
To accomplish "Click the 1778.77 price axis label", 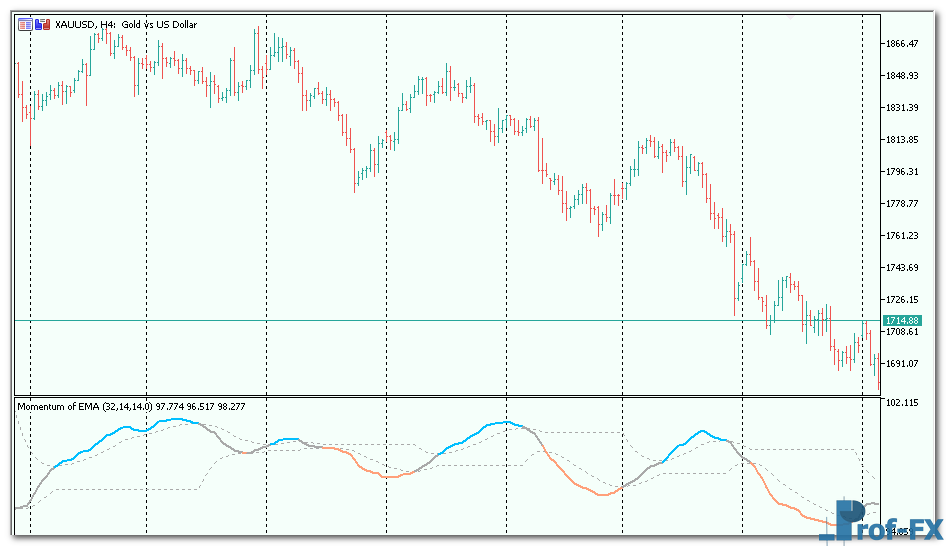I will click(901, 204).
